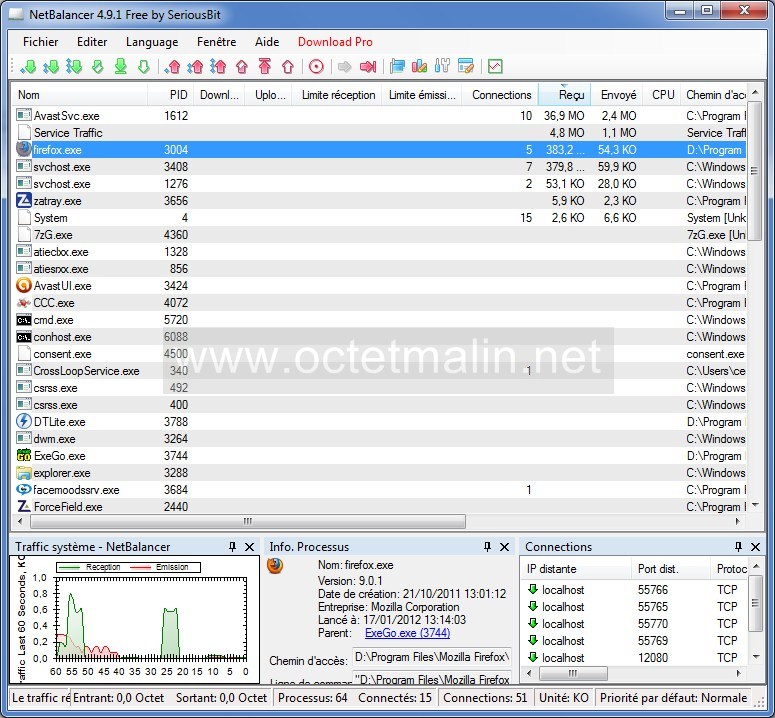
Task: Select the firefox.exe process row
Action: click(x=379, y=150)
